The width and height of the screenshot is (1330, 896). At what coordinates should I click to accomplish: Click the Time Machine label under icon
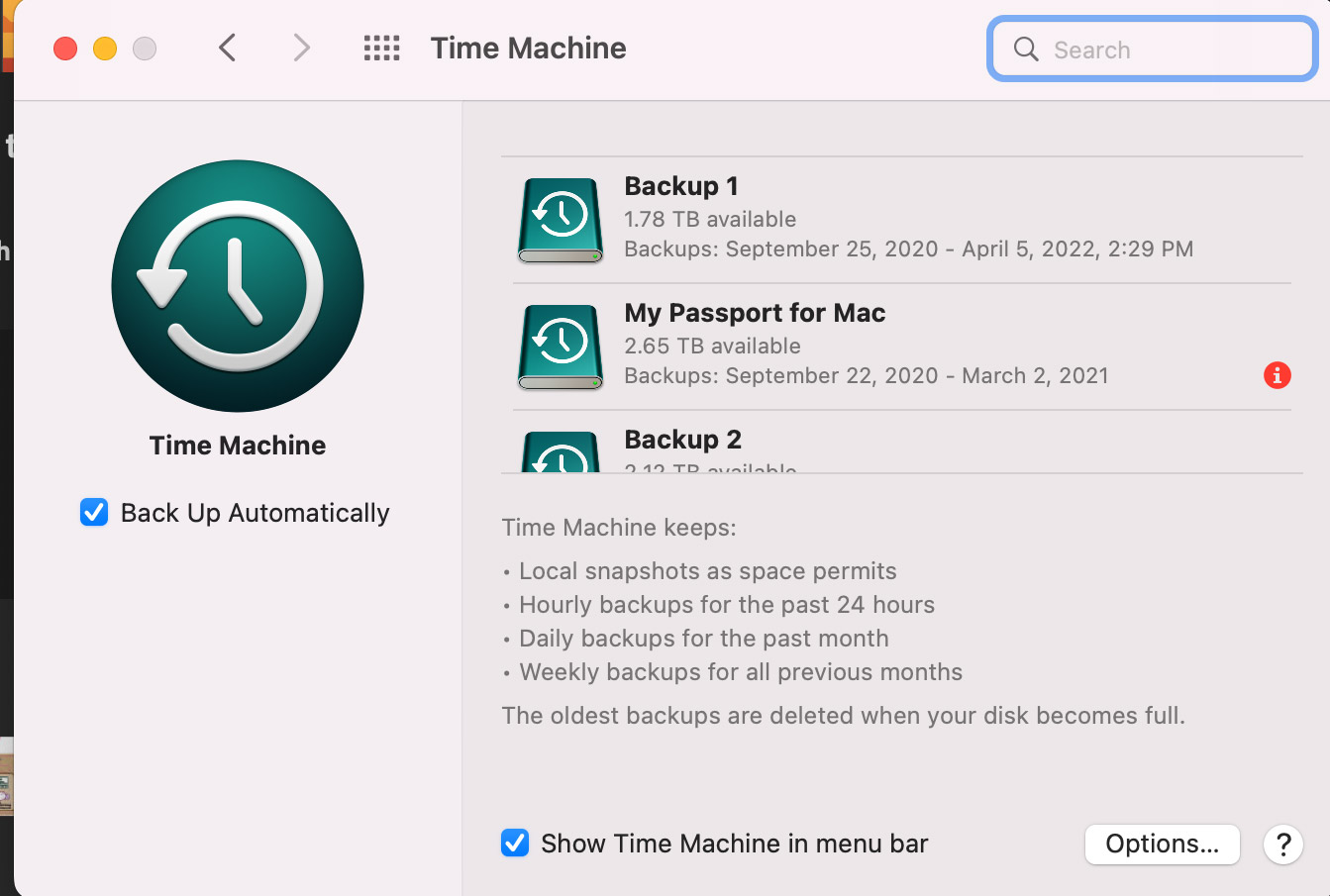point(238,446)
